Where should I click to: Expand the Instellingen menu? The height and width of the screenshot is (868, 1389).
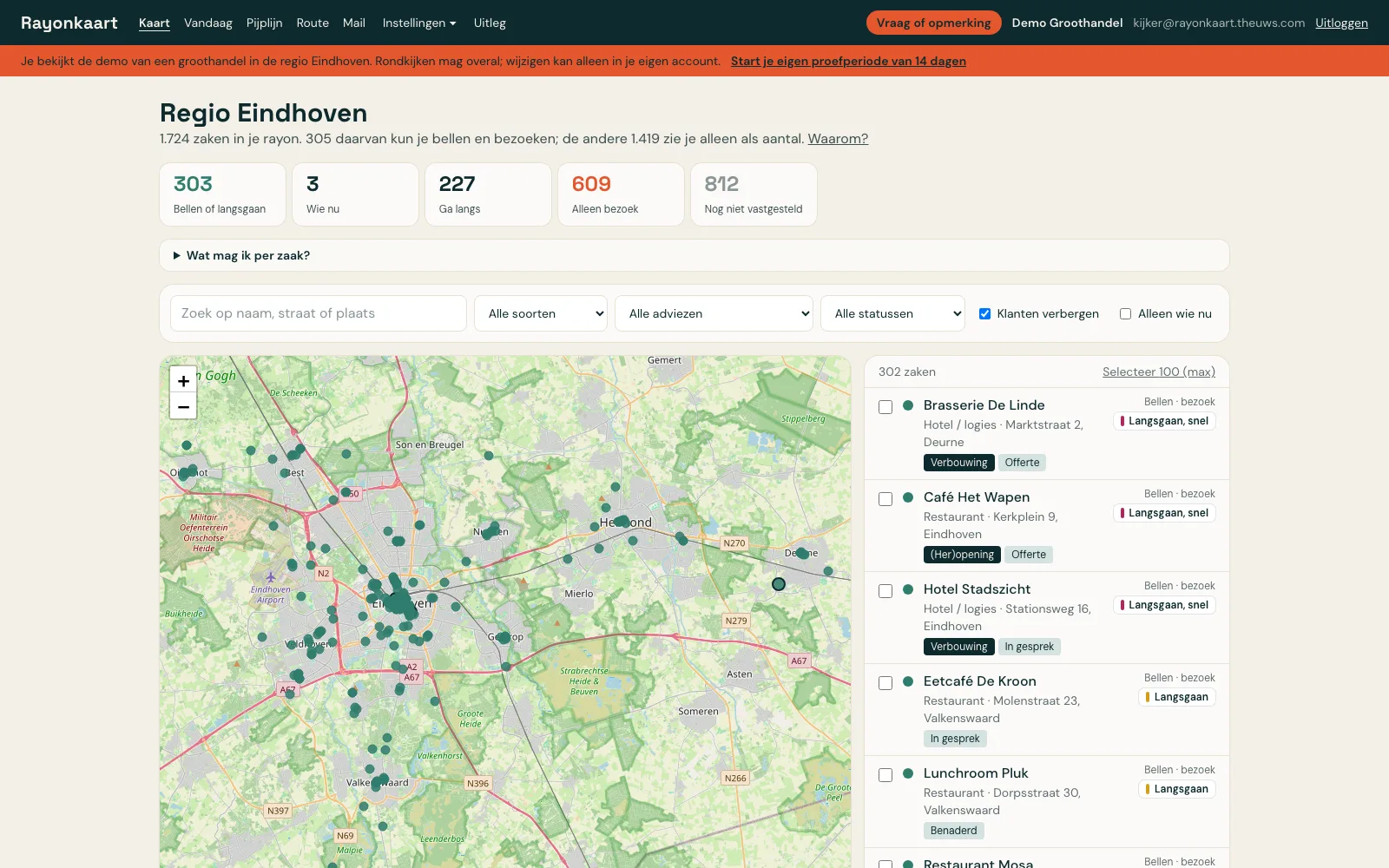[419, 23]
